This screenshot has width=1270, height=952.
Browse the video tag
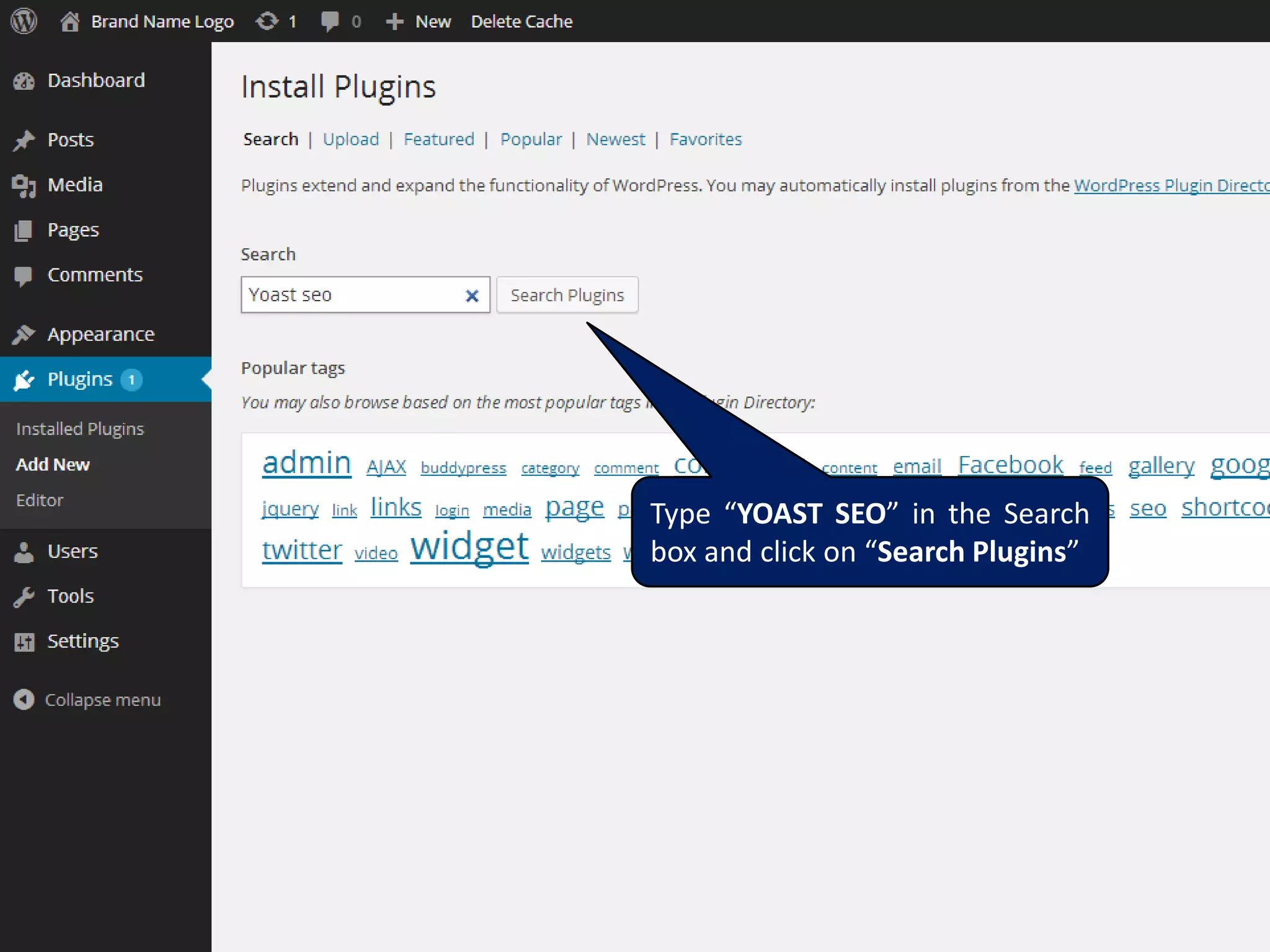(376, 553)
